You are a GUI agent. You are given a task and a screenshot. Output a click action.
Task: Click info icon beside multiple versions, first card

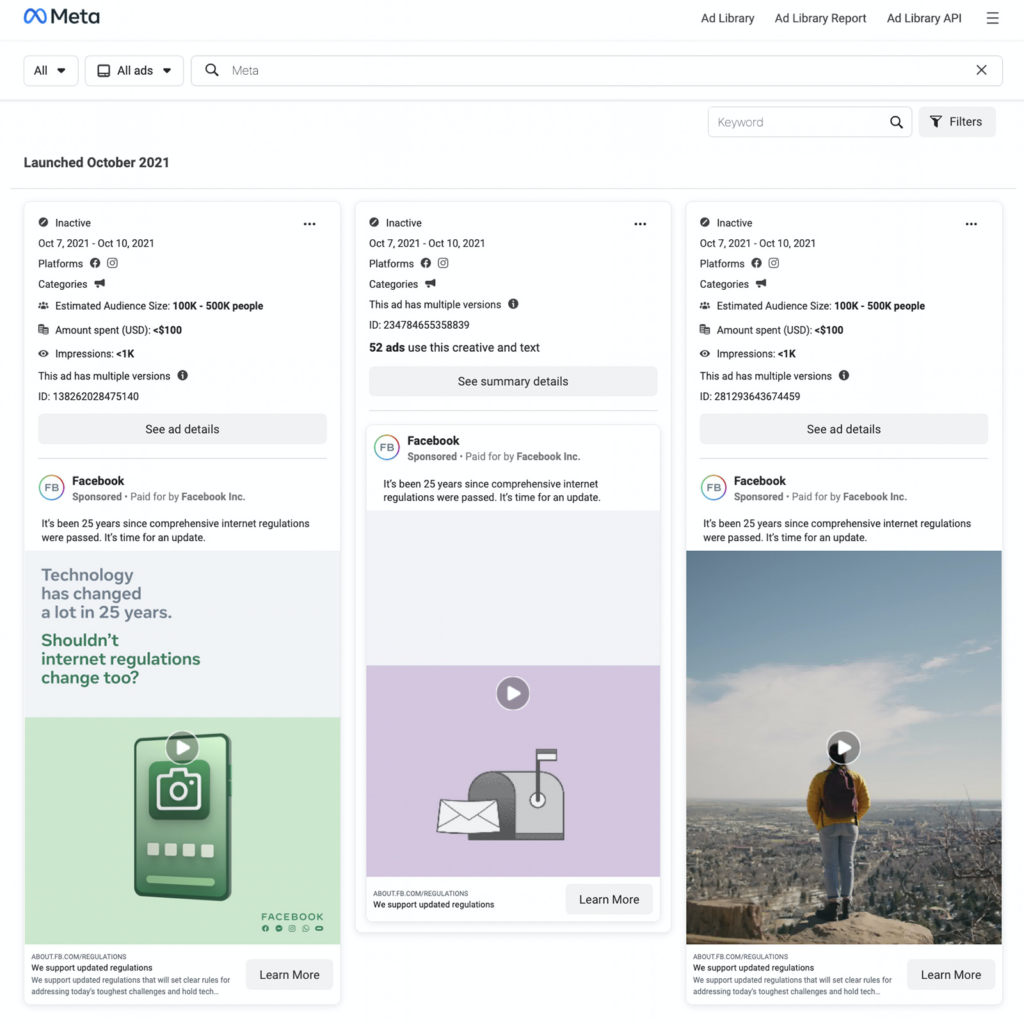click(183, 376)
